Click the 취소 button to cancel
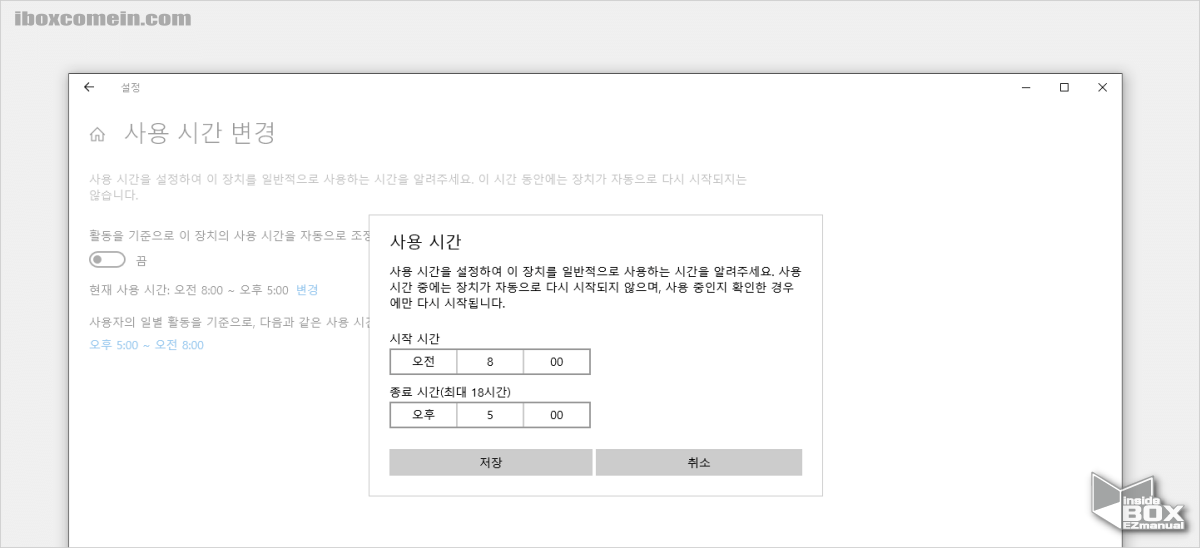Screen dimensions: 1200x548 point(699,462)
